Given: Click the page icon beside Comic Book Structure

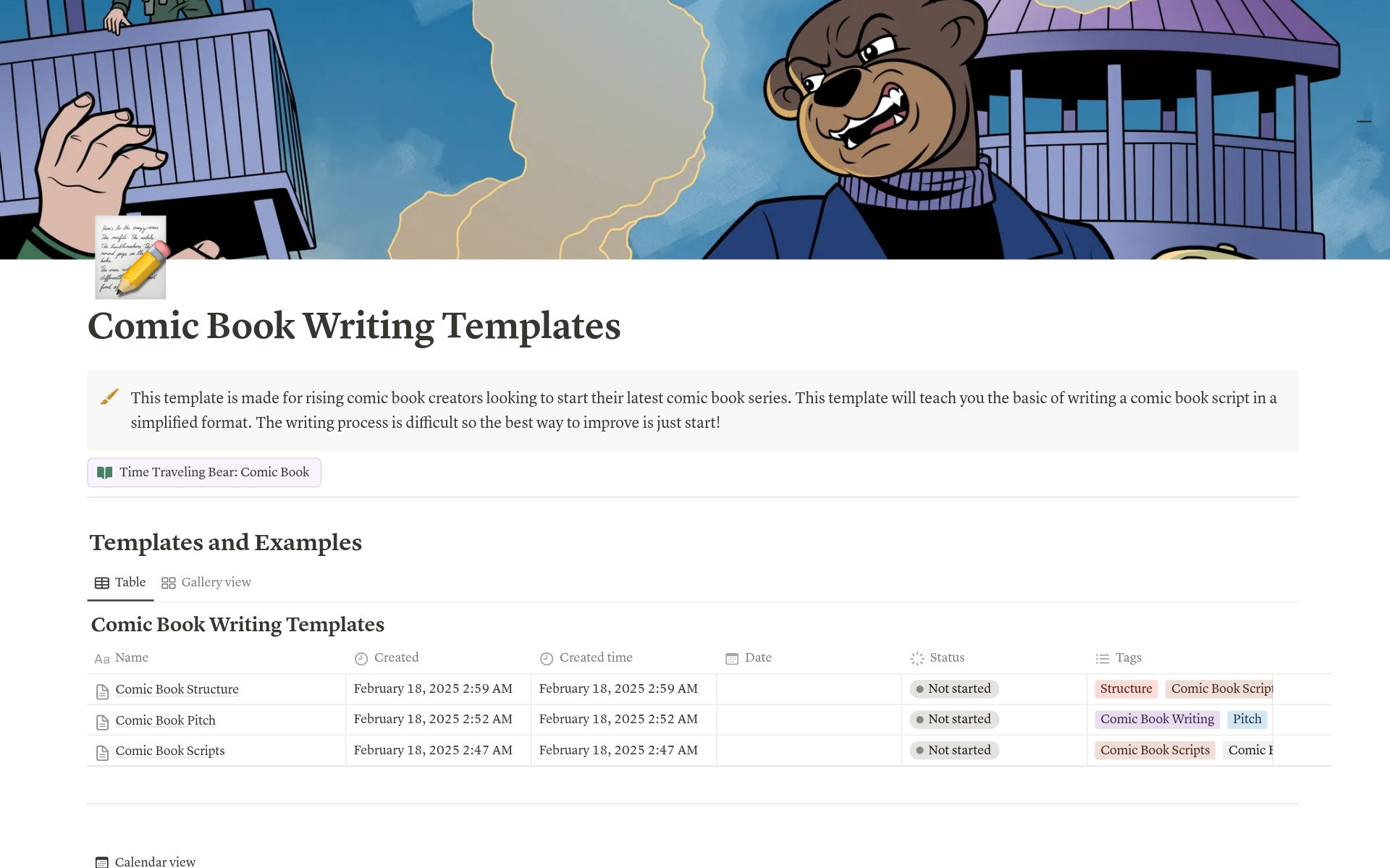Looking at the screenshot, I should 102,691.
